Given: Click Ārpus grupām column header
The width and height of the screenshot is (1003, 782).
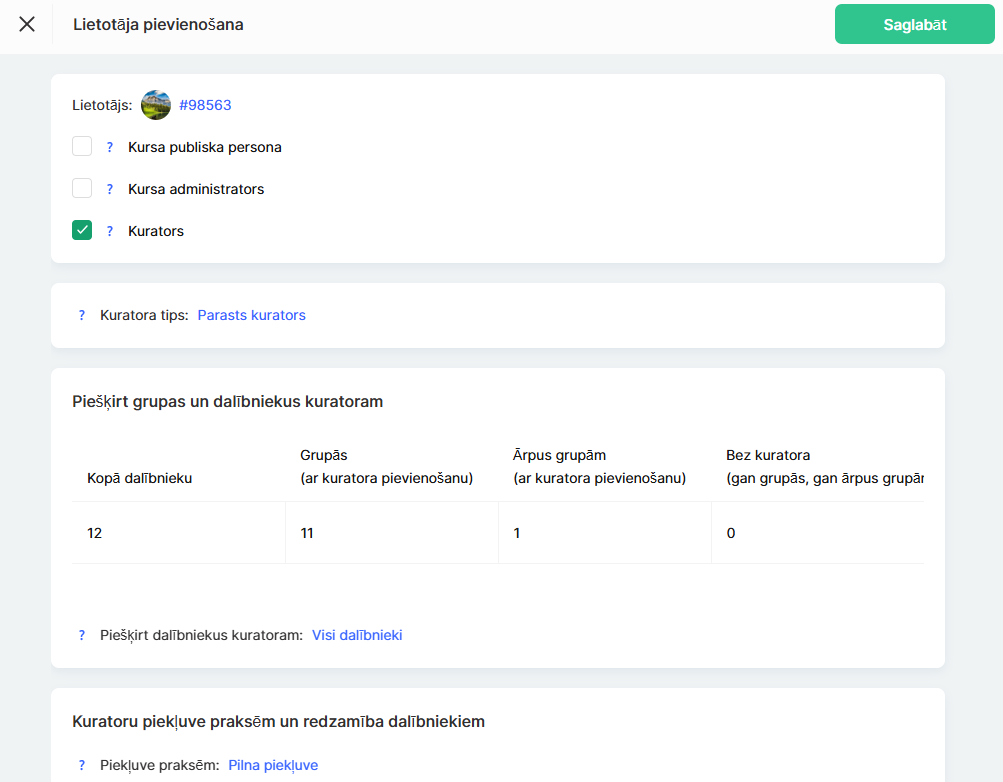Looking at the screenshot, I should pos(599,466).
